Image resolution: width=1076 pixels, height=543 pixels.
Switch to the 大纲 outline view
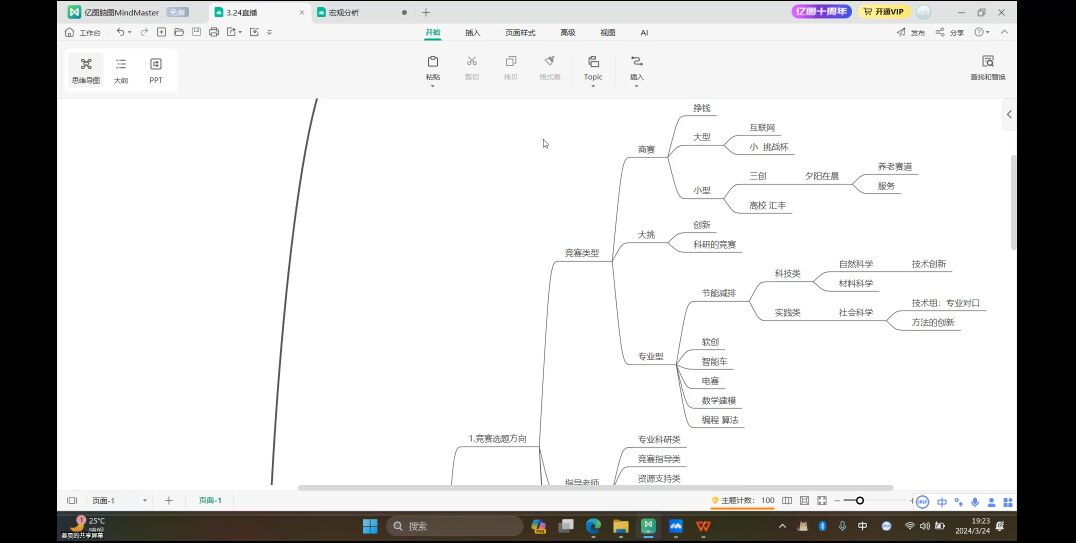pyautogui.click(x=121, y=70)
